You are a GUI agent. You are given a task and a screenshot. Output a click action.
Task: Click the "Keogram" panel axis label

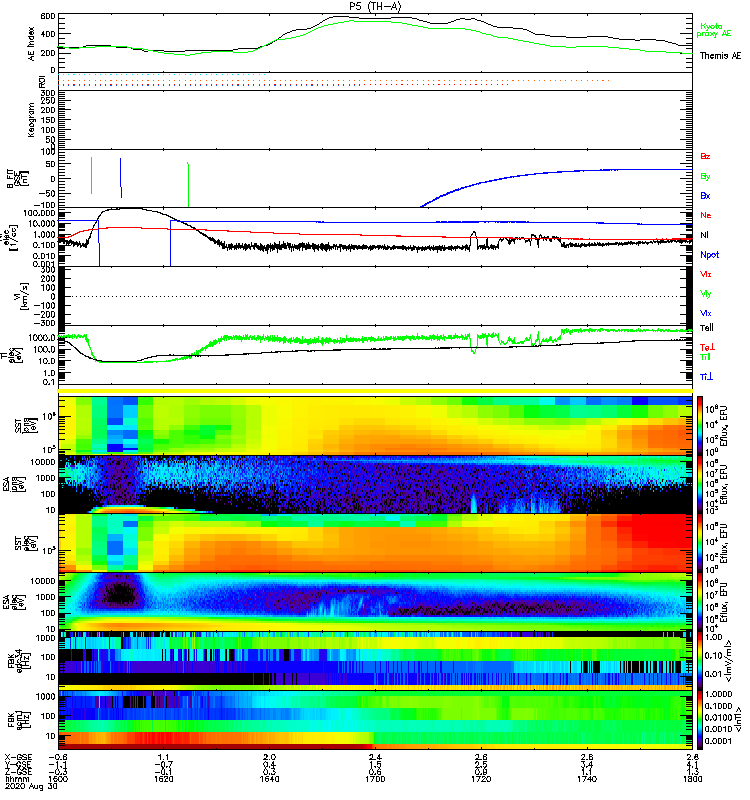click(32, 119)
